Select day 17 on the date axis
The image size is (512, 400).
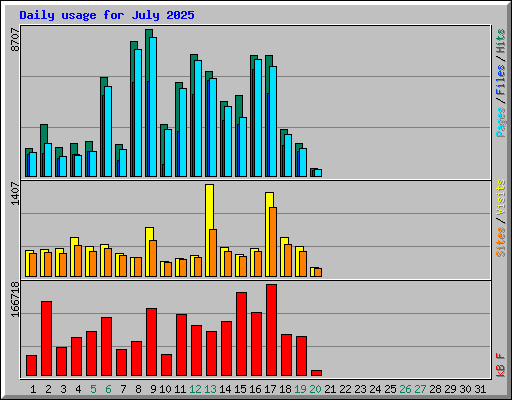point(270,389)
